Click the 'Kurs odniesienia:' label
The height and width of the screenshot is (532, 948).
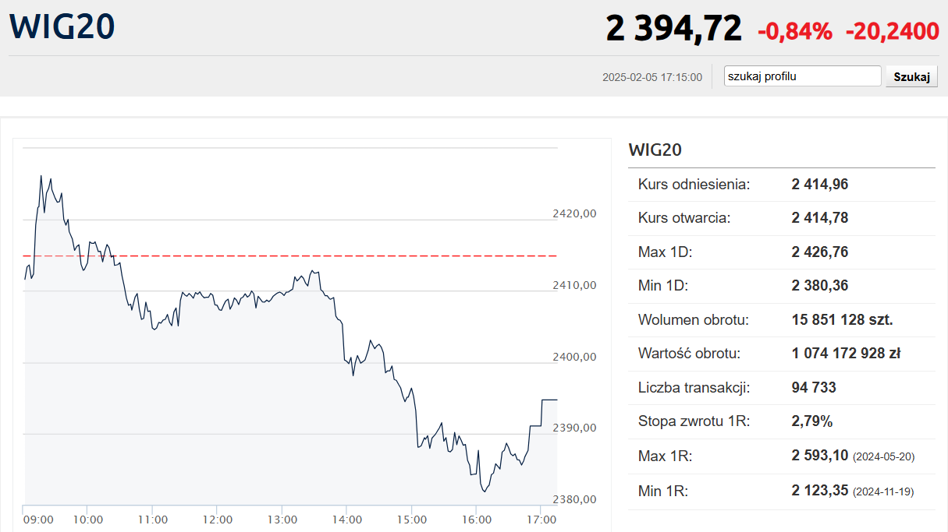(x=693, y=184)
